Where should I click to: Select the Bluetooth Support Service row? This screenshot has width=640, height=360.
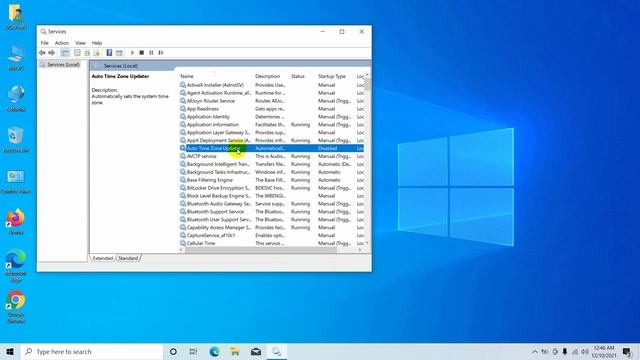point(271,212)
